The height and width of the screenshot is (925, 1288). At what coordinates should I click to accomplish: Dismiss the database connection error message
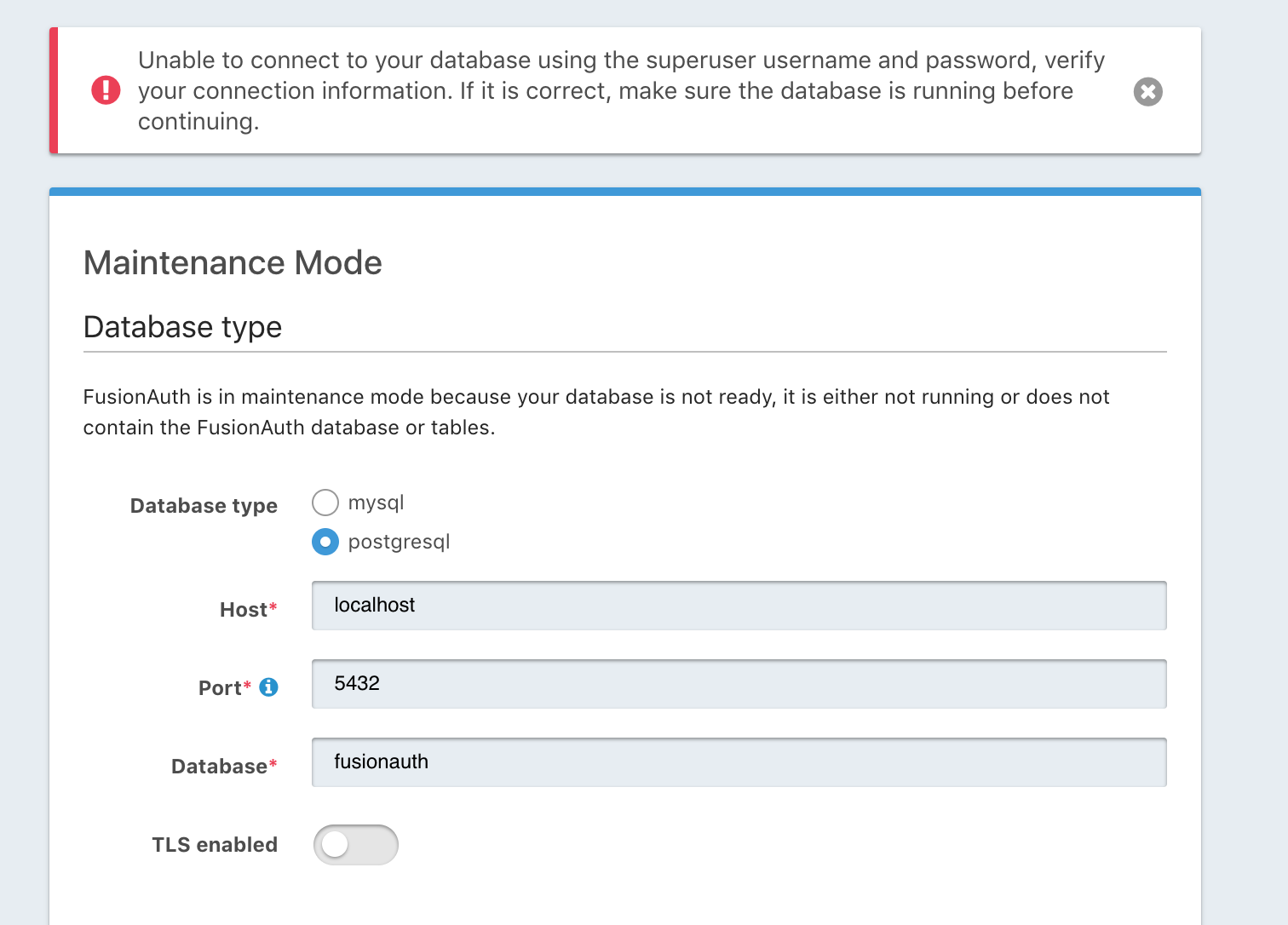1147,91
